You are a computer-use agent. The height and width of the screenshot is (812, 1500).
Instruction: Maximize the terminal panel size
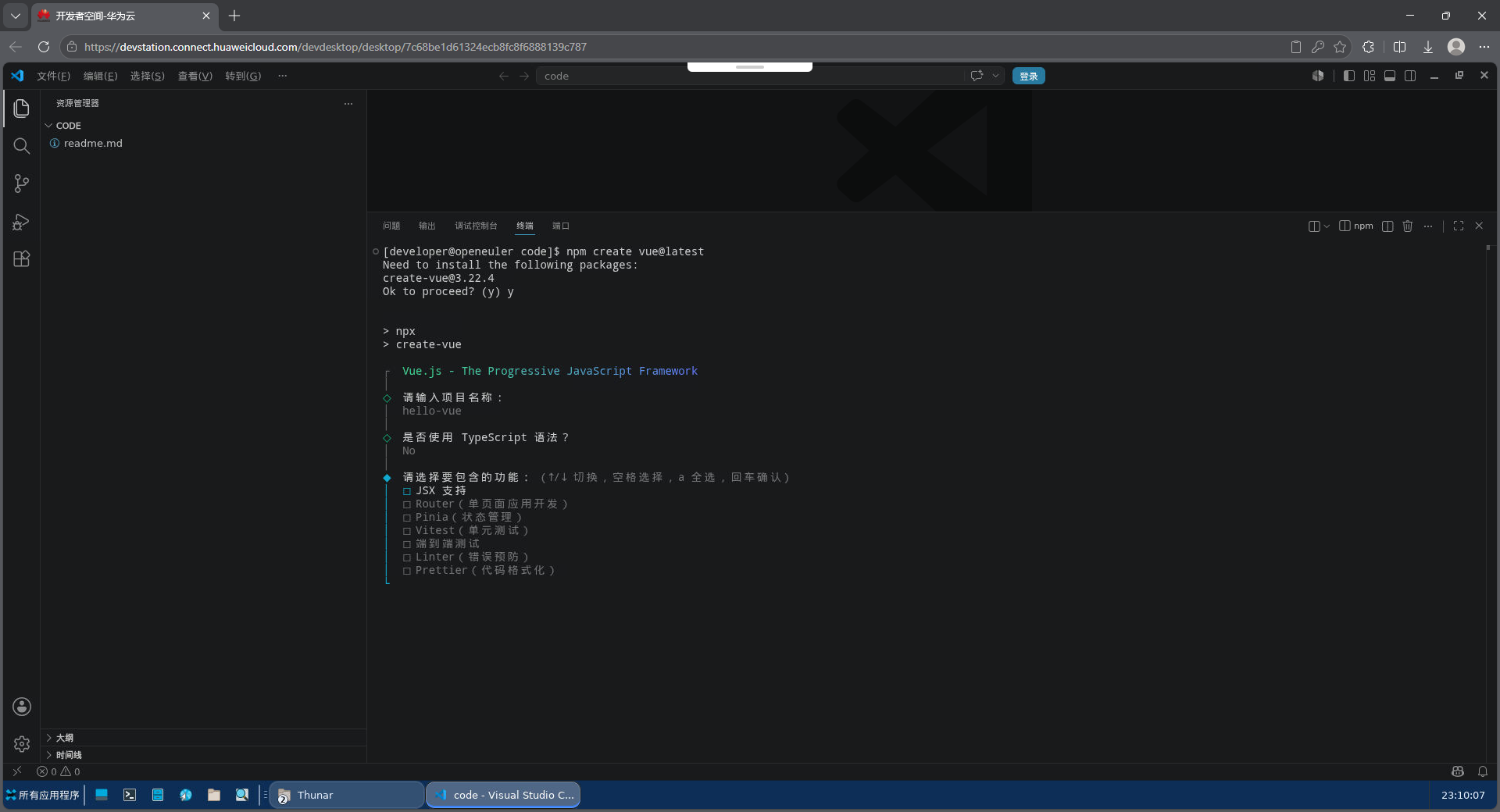click(x=1459, y=226)
